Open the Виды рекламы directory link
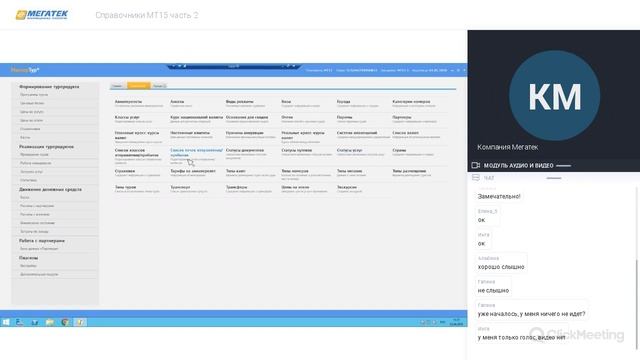Image resolution: width=640 pixels, height=360 pixels. tap(240, 102)
